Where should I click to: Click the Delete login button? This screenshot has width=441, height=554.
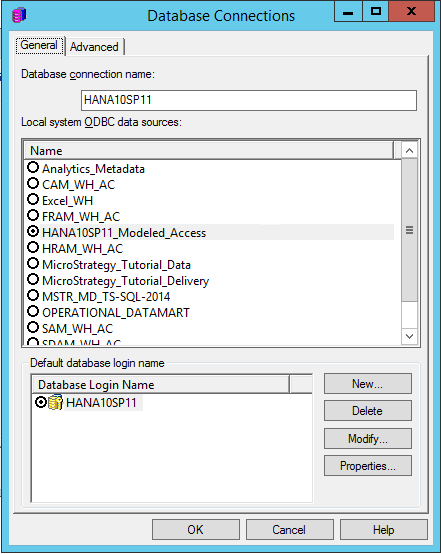point(368,411)
